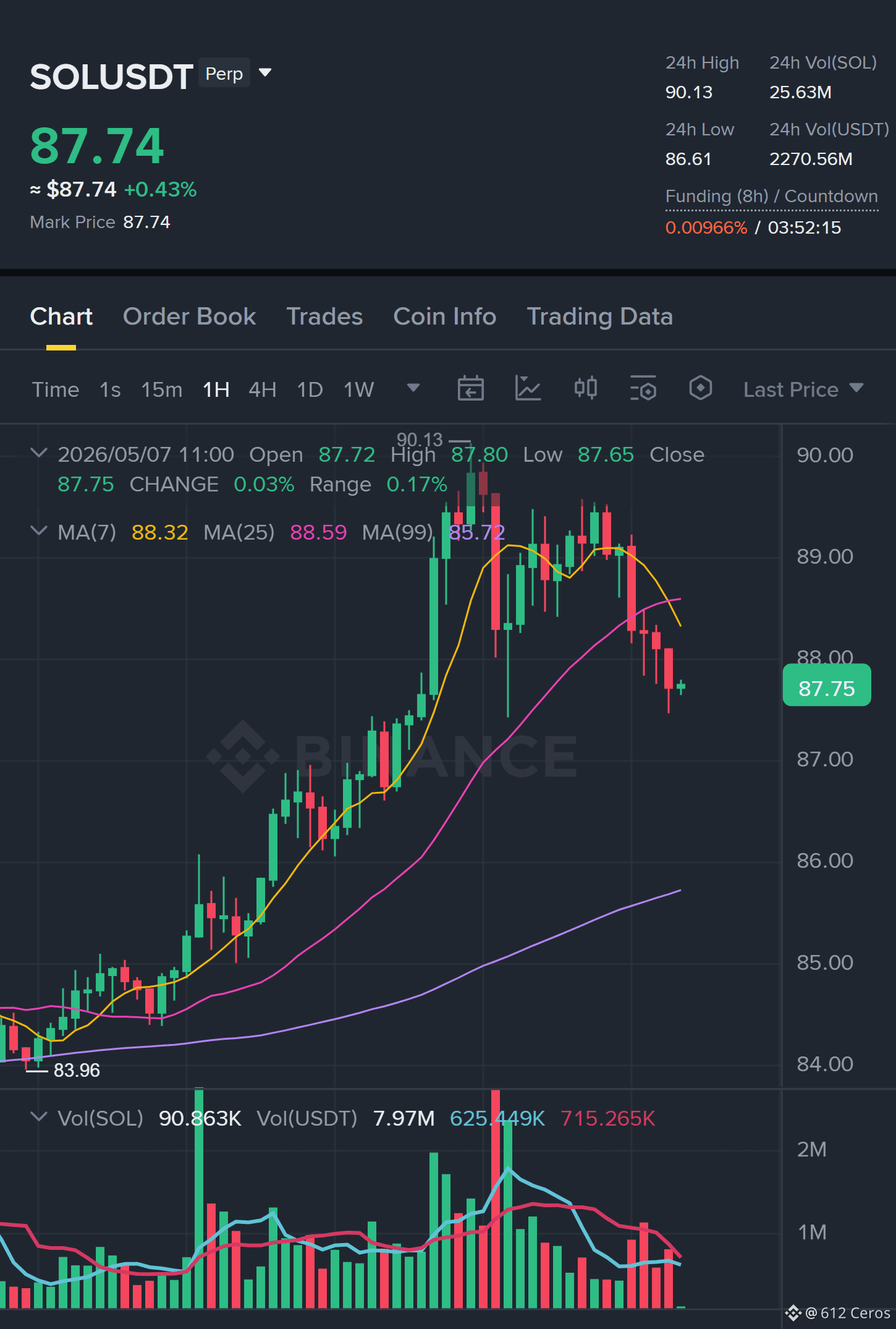Click the green 87.75 current price marker
Screen dimensions: 896x1329
tap(827, 686)
